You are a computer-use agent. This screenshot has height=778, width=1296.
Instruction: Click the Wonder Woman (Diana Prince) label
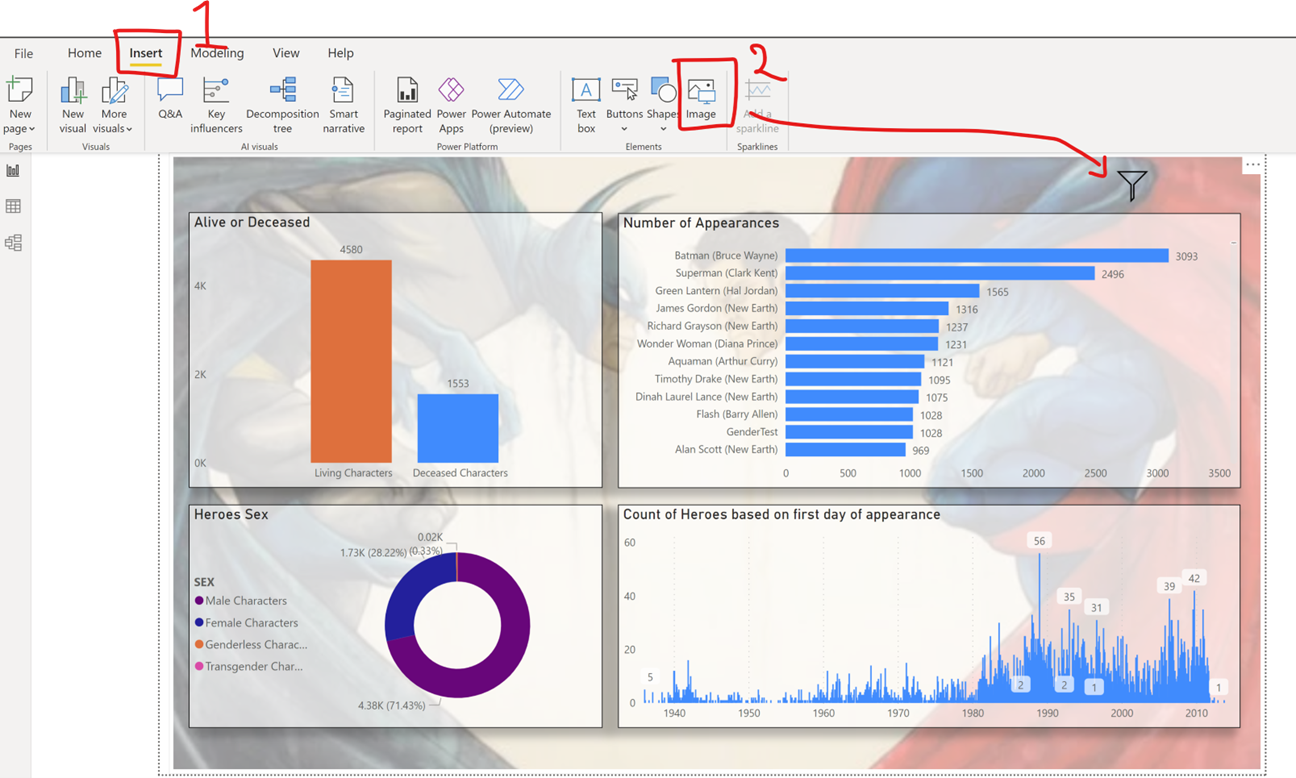pos(707,344)
